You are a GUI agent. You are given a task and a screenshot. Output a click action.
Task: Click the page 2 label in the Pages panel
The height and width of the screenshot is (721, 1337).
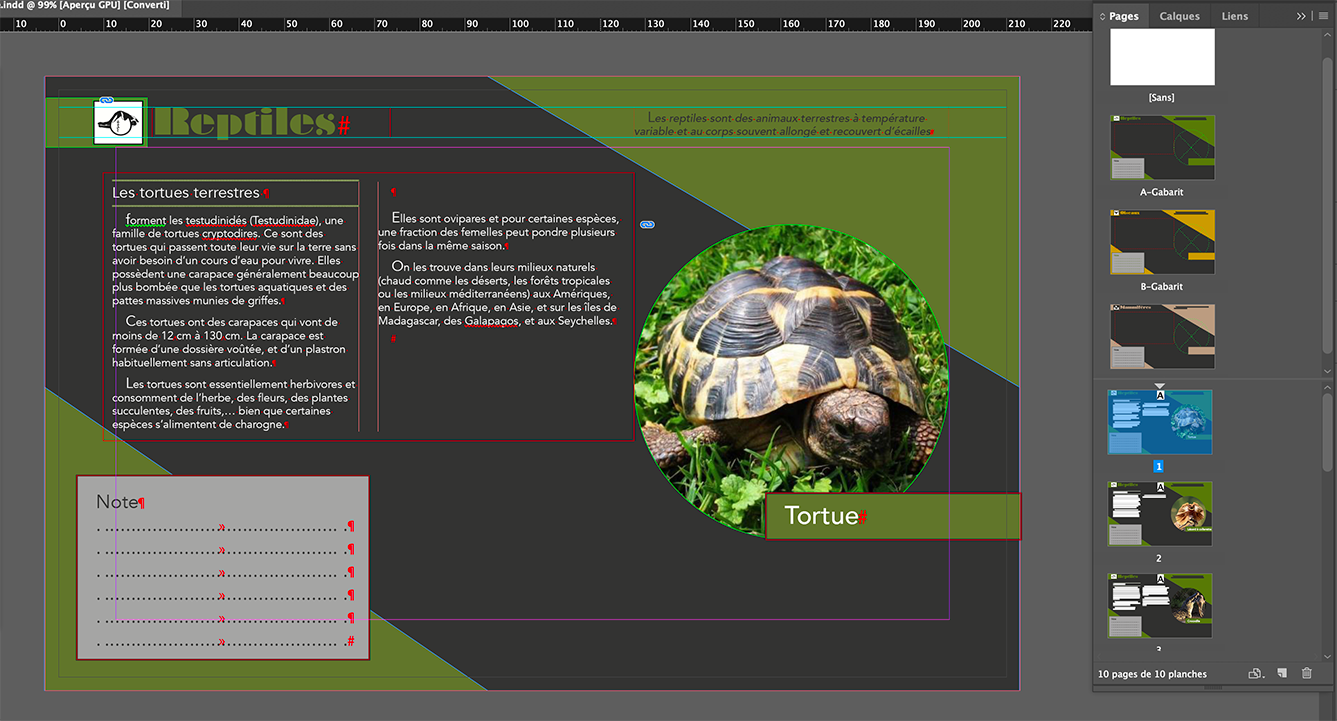(x=1158, y=558)
